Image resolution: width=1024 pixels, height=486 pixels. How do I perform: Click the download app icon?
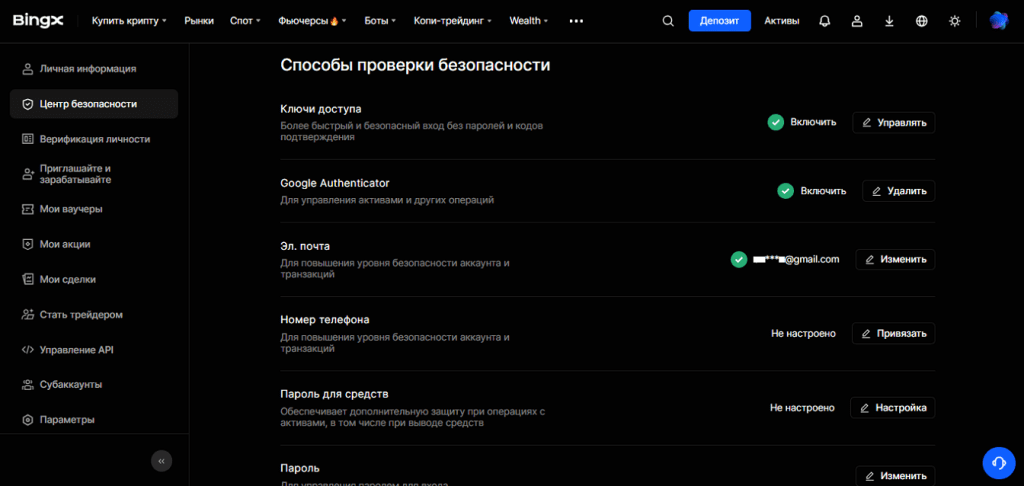[889, 21]
